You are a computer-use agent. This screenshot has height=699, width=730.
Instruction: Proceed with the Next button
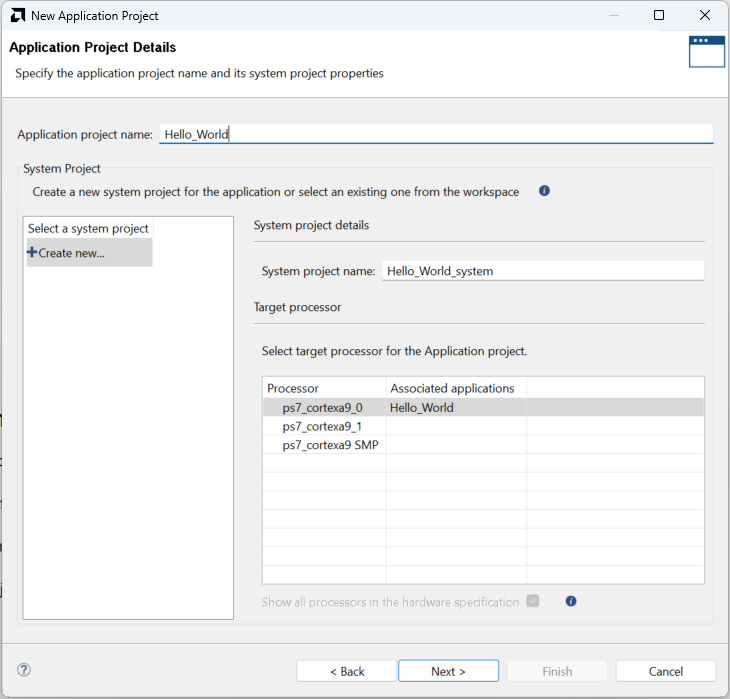point(448,671)
